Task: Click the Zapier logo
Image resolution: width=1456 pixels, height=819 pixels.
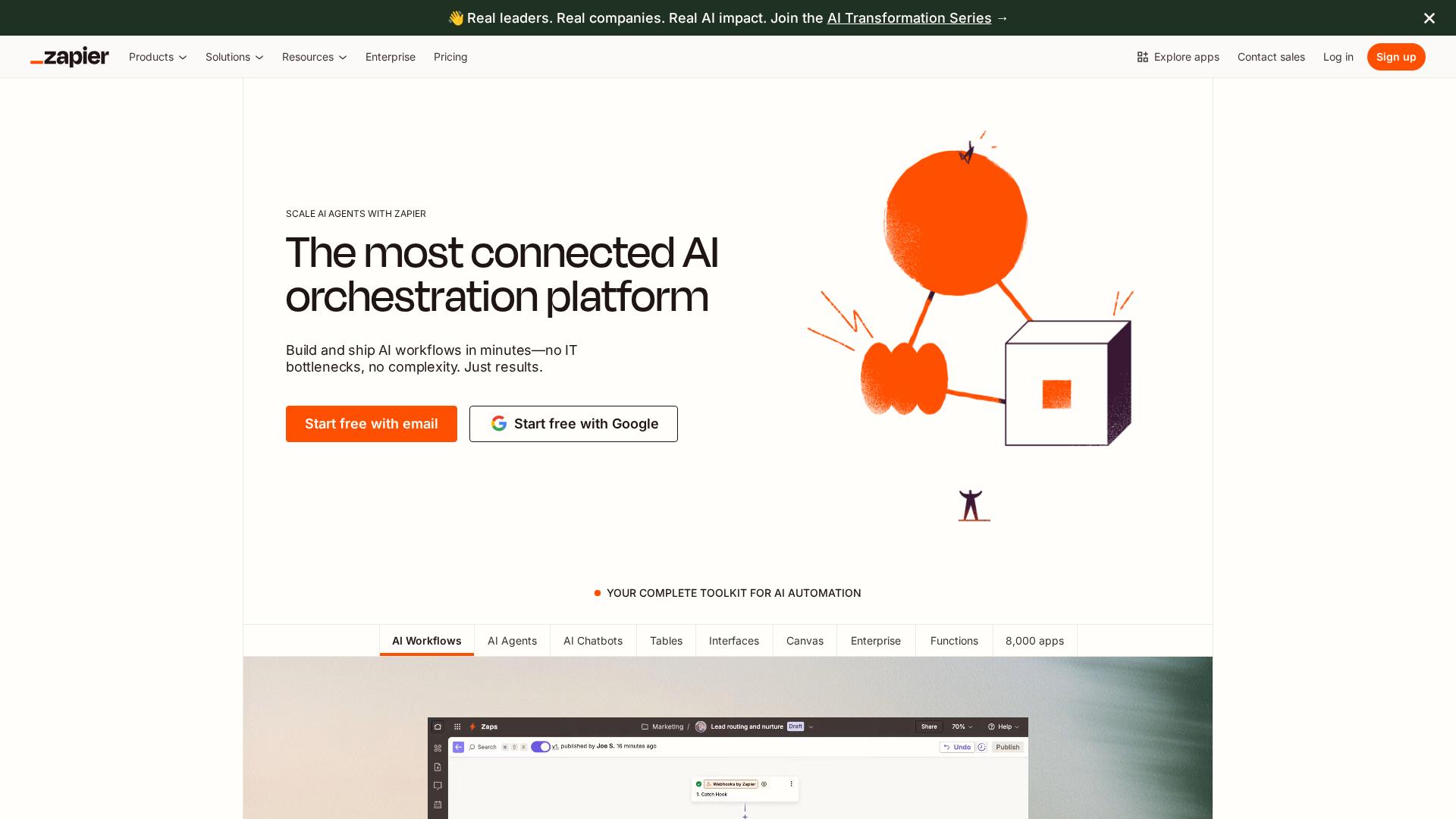Action: point(70,57)
